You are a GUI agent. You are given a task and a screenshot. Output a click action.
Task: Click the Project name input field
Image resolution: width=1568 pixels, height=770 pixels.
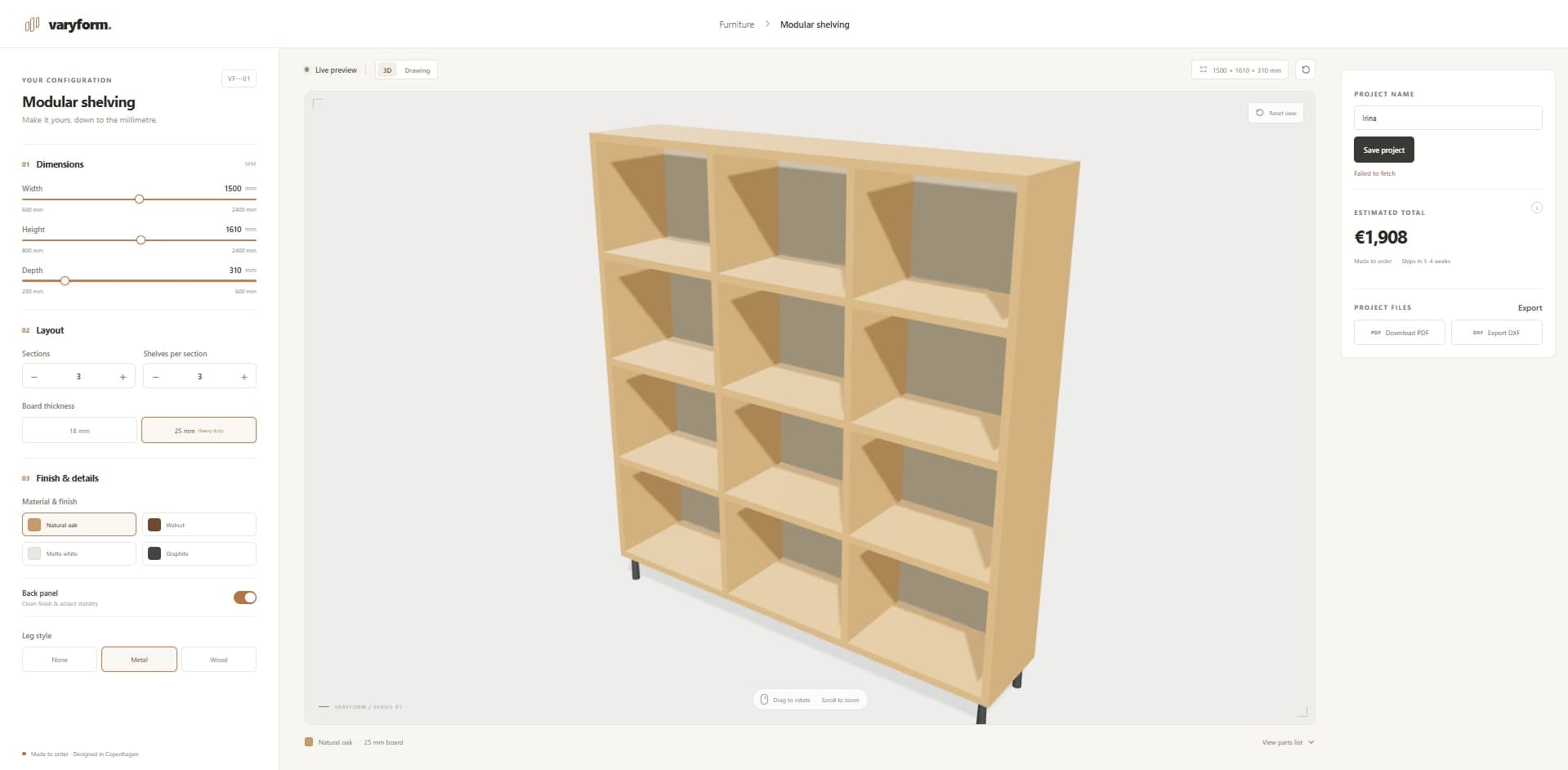point(1448,118)
